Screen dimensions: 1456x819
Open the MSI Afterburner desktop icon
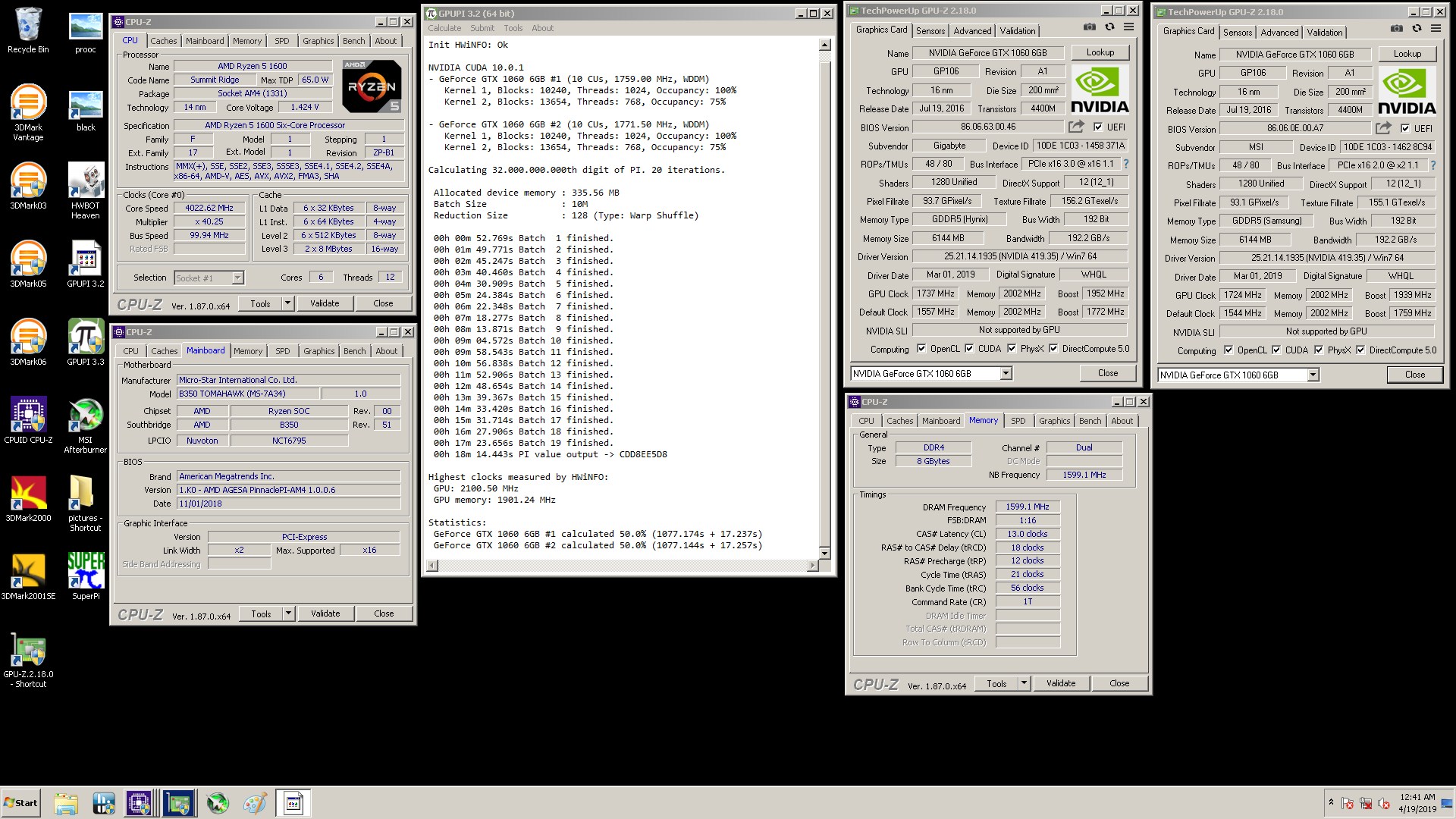[x=86, y=425]
